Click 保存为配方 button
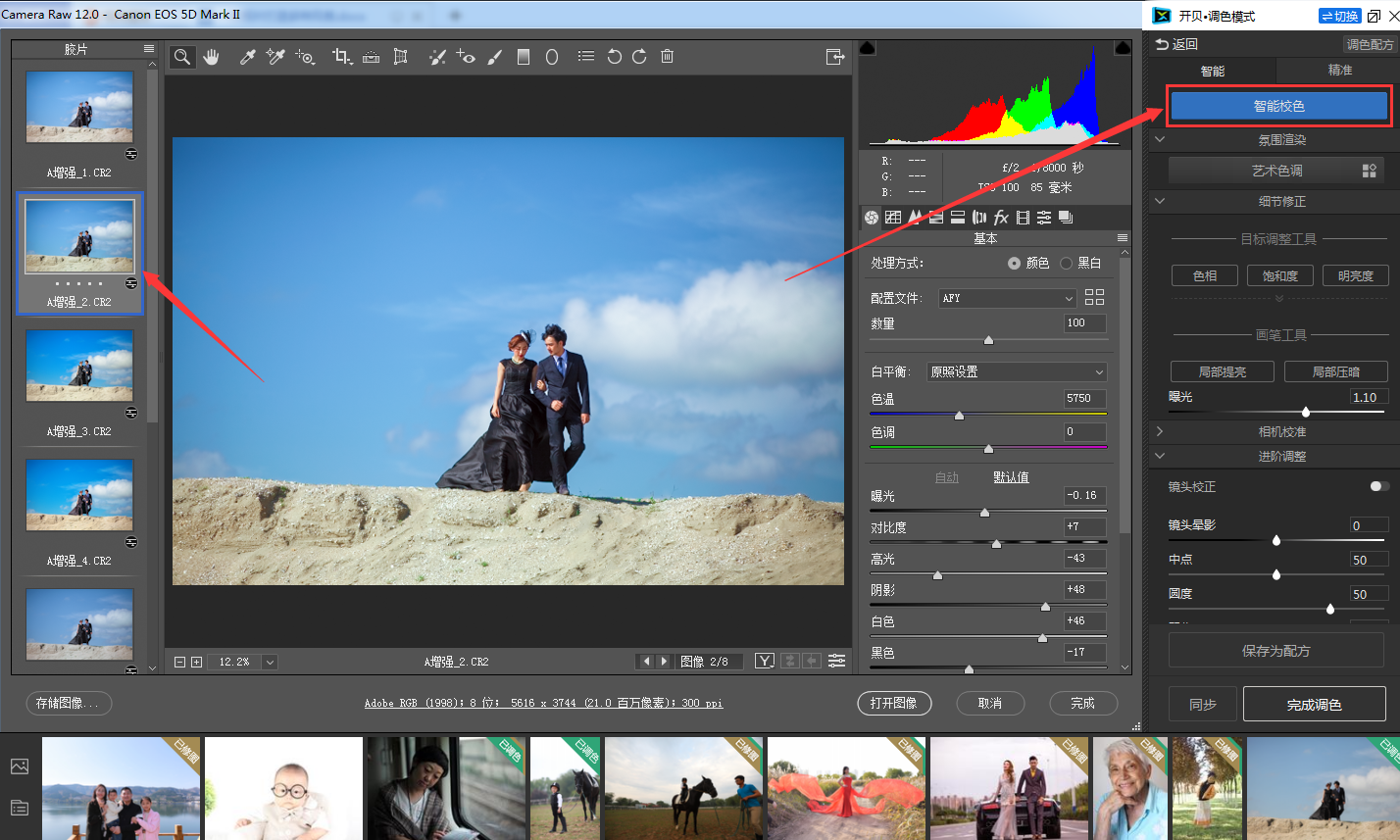Screen dimensions: 1400x840 [1276, 651]
